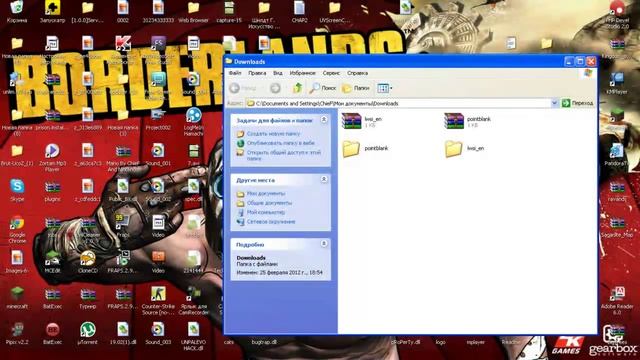Click Открыть общий доступ к этой папке
Screen dimensions: 640x360
pos(284,156)
